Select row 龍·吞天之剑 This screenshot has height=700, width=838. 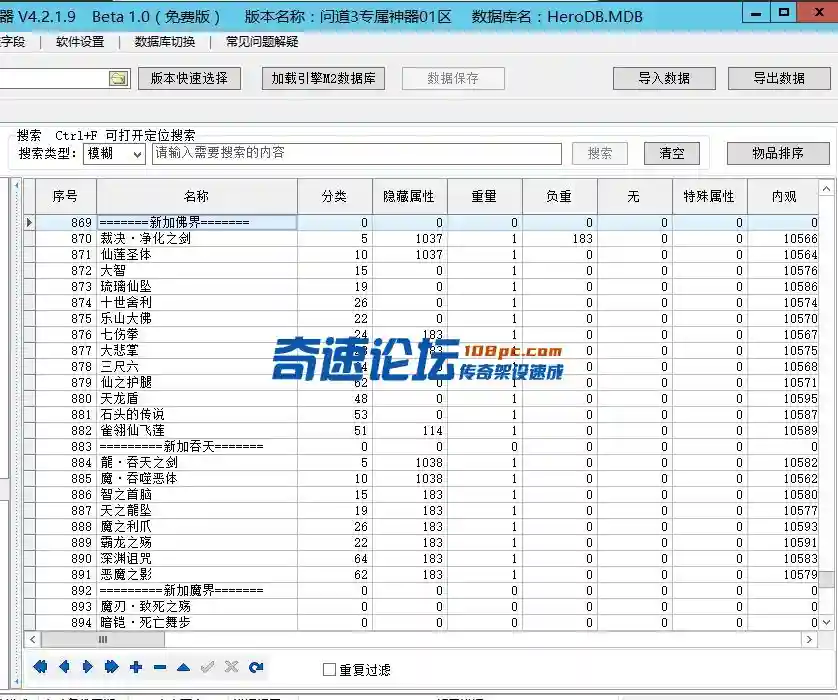point(421,462)
